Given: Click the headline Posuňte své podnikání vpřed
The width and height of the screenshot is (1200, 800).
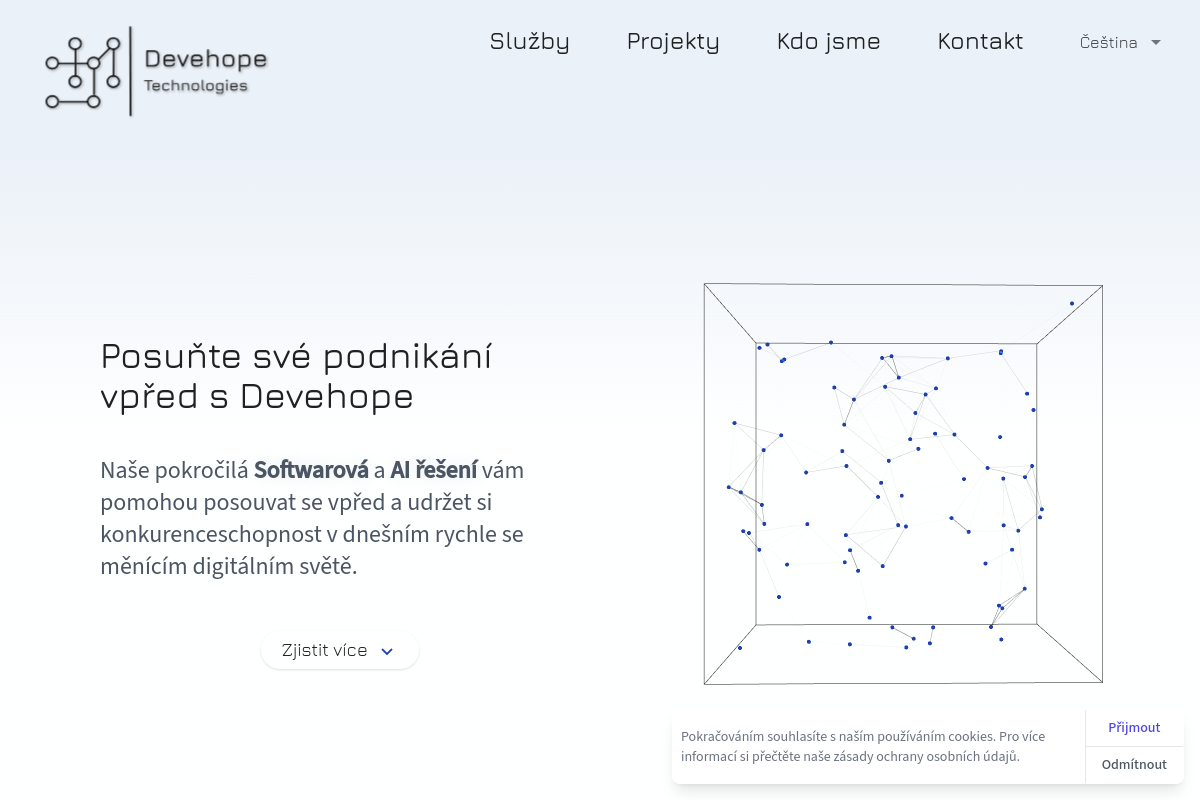Looking at the screenshot, I should [x=296, y=375].
